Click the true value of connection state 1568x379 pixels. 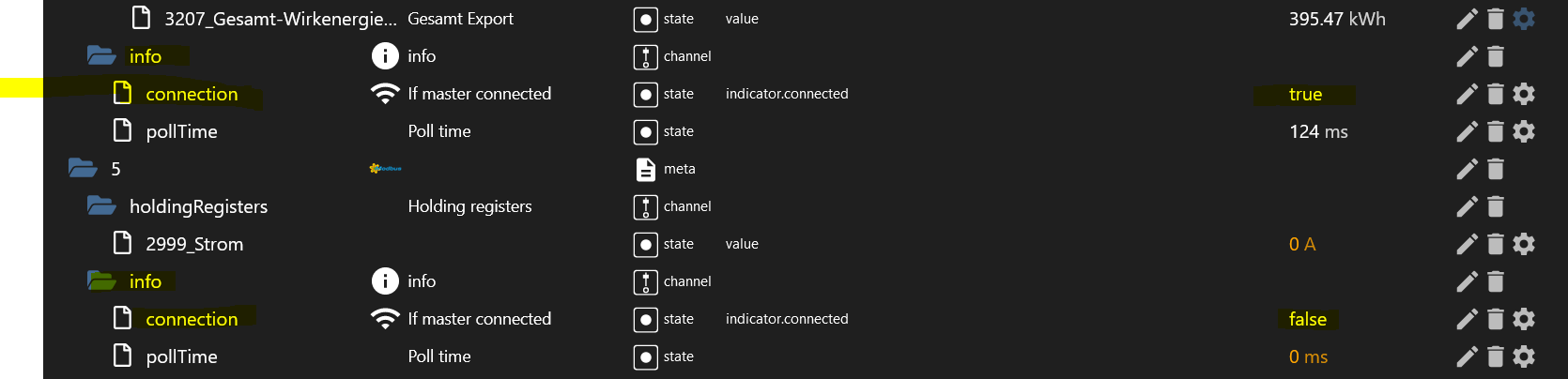point(1305,94)
